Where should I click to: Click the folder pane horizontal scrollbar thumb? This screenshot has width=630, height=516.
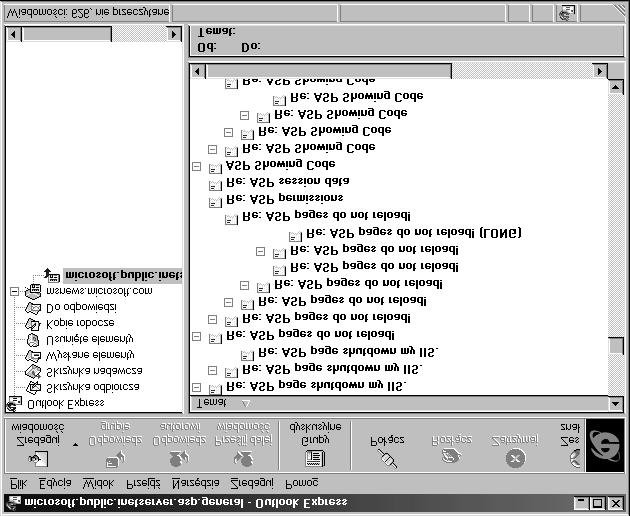[x=67, y=34]
